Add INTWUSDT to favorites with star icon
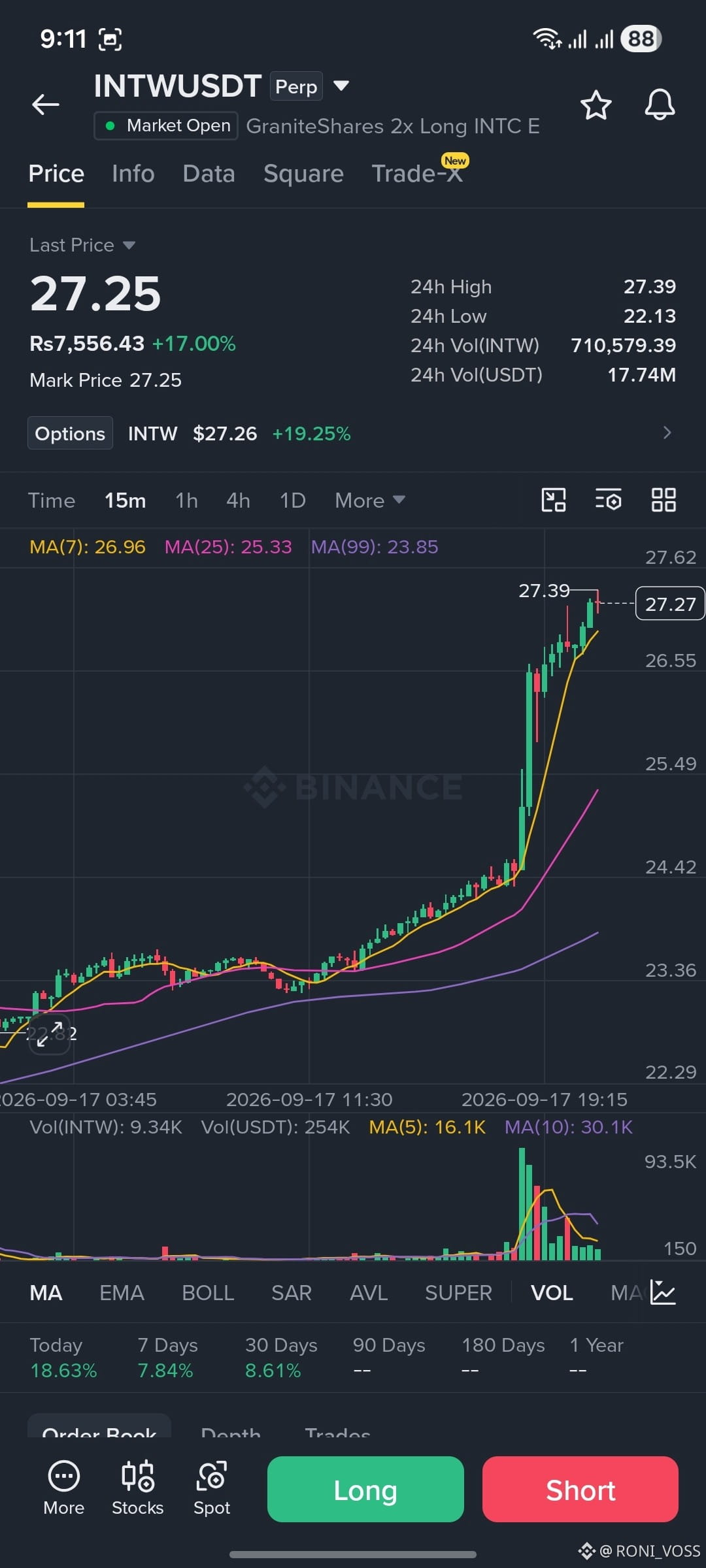Viewport: 706px width, 1568px height. pyautogui.click(x=596, y=105)
